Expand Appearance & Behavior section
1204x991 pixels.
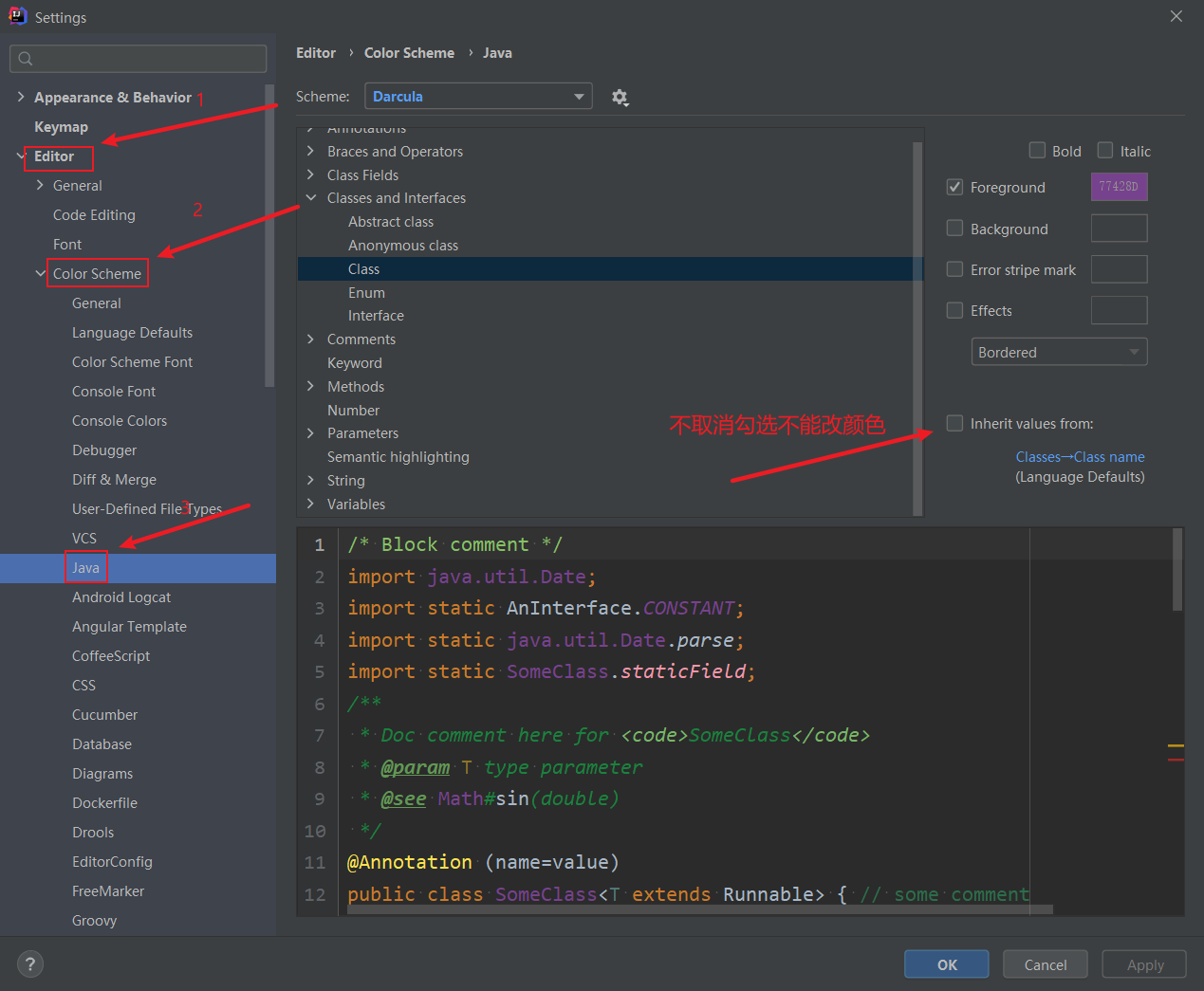(21, 97)
